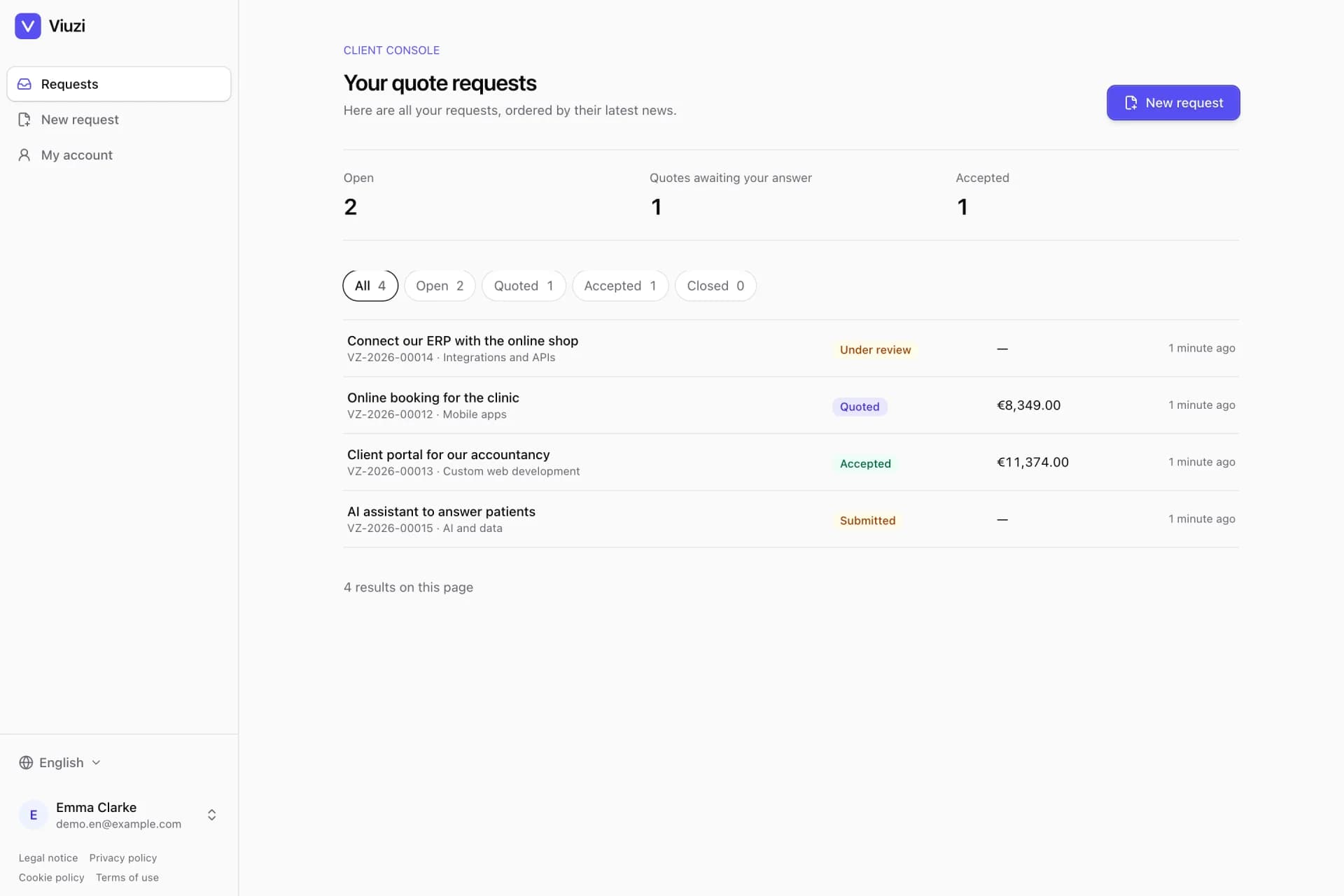Open the Requests sidebar menu item
The image size is (1344, 896).
click(119, 84)
